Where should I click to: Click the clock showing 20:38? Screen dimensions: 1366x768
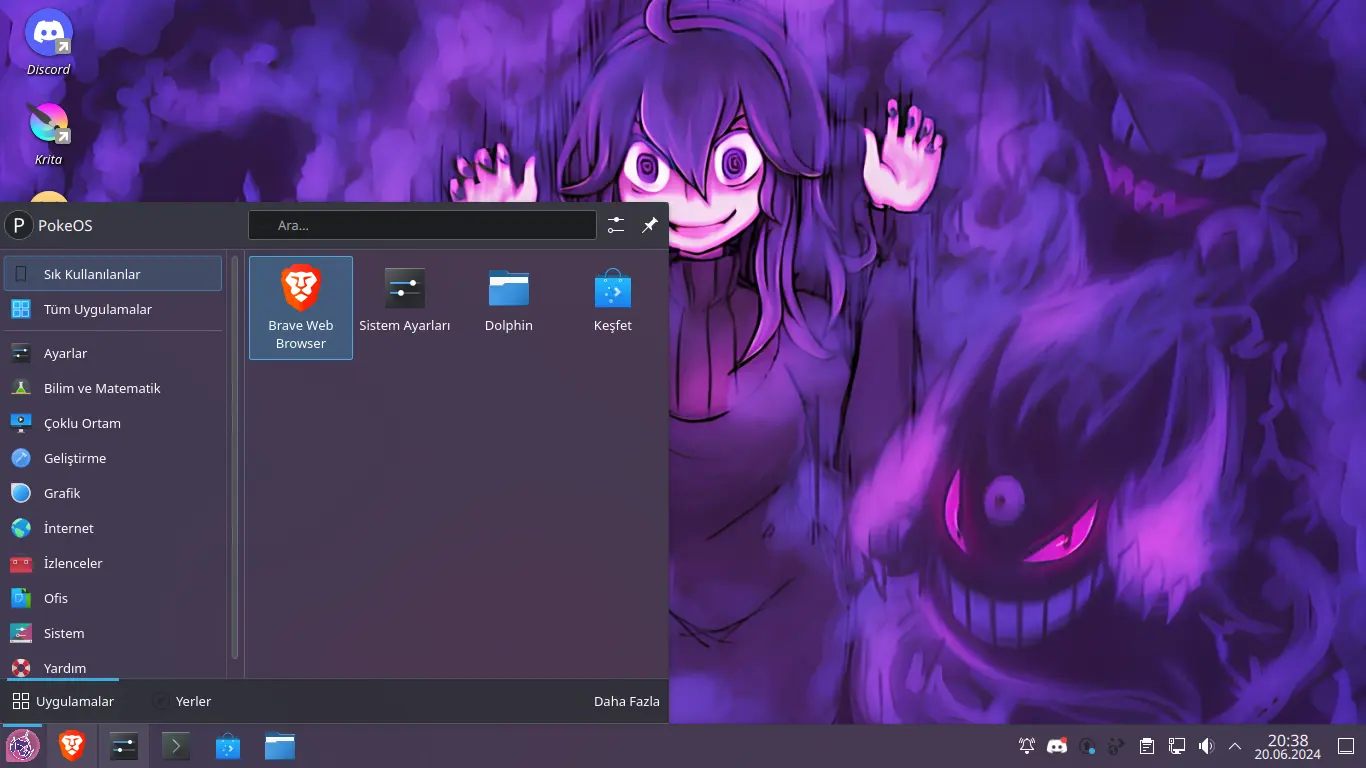[x=1288, y=746]
